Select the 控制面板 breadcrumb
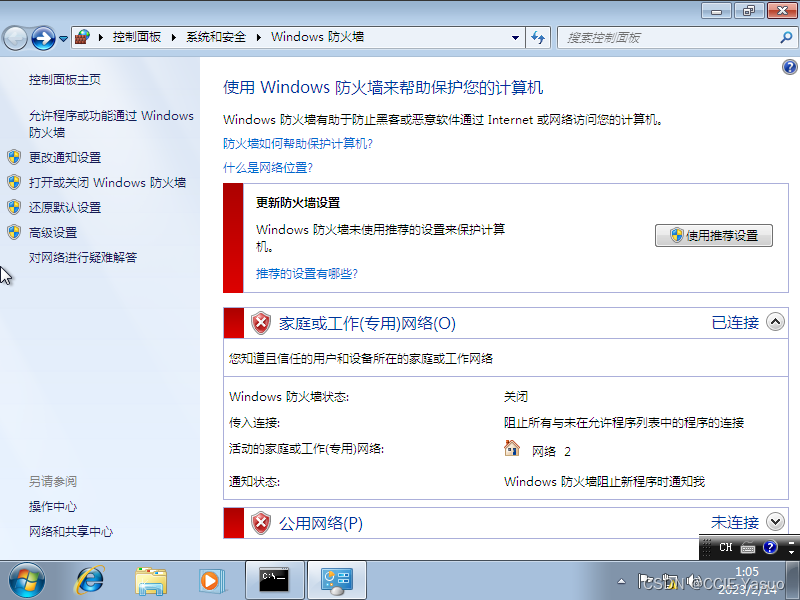The image size is (800, 600). point(137,37)
